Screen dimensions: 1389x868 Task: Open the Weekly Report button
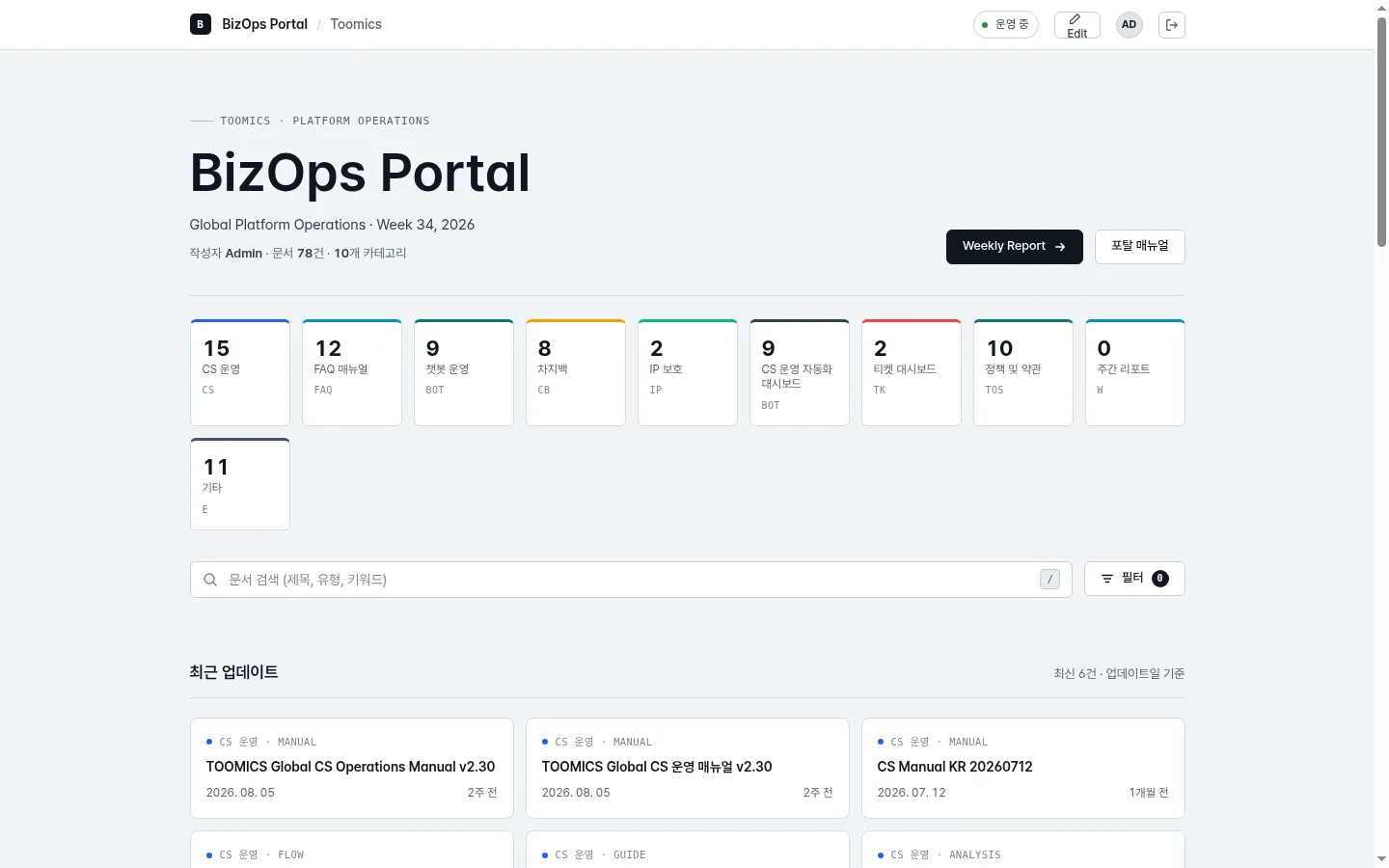pos(1014,246)
